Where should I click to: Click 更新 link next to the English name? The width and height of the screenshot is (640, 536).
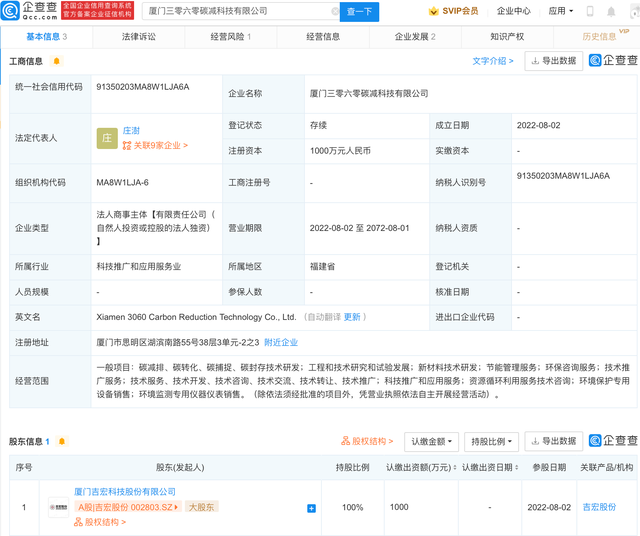pos(352,317)
